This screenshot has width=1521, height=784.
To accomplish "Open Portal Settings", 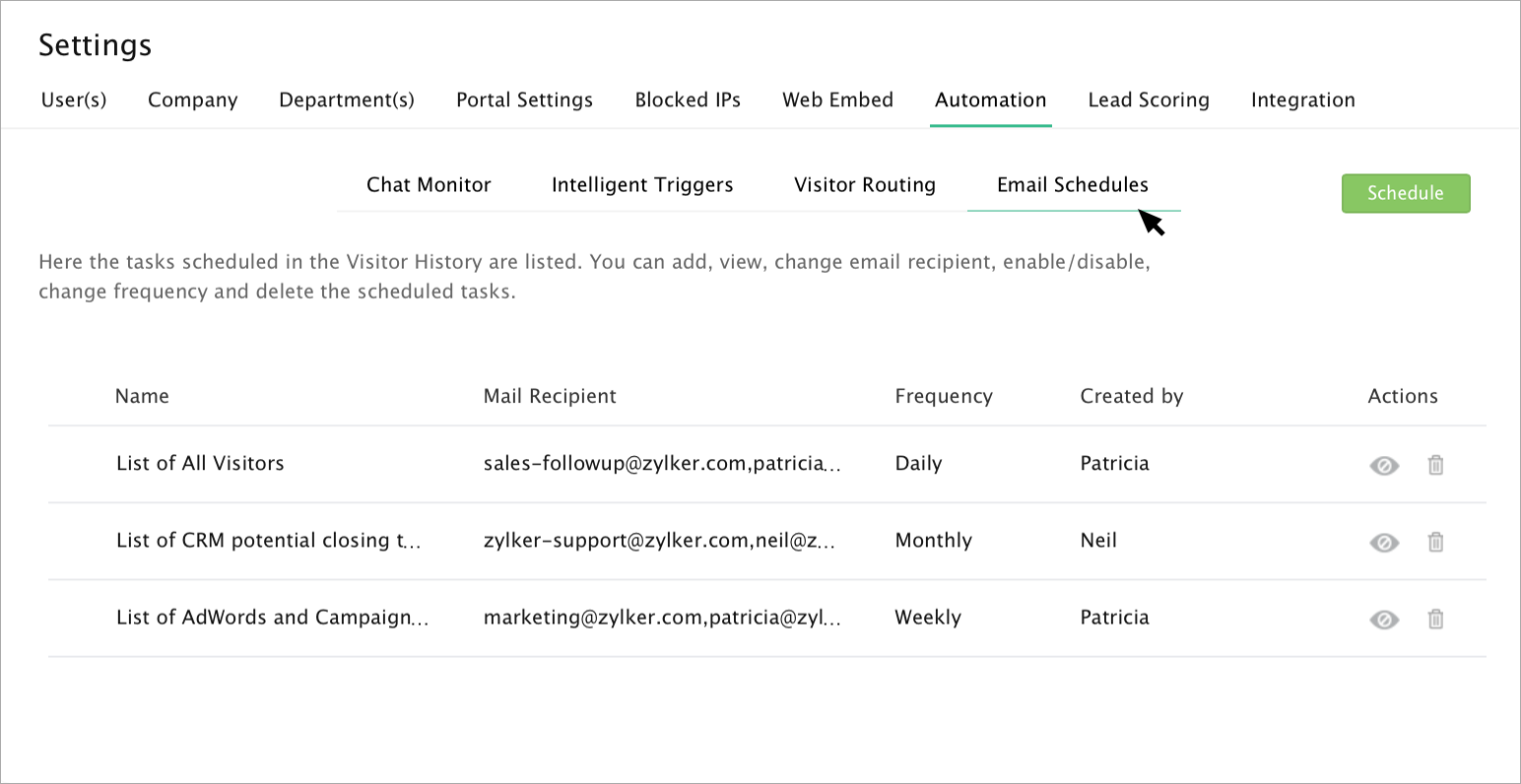I will [x=524, y=100].
